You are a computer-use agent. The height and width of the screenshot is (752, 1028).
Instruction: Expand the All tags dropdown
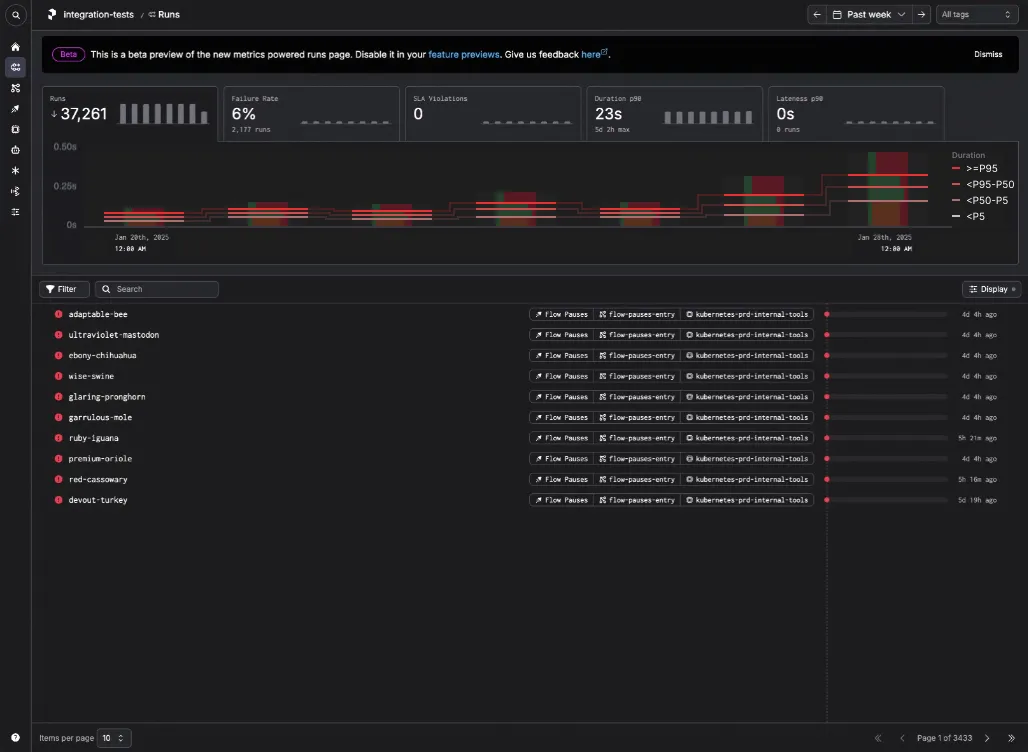tap(977, 14)
